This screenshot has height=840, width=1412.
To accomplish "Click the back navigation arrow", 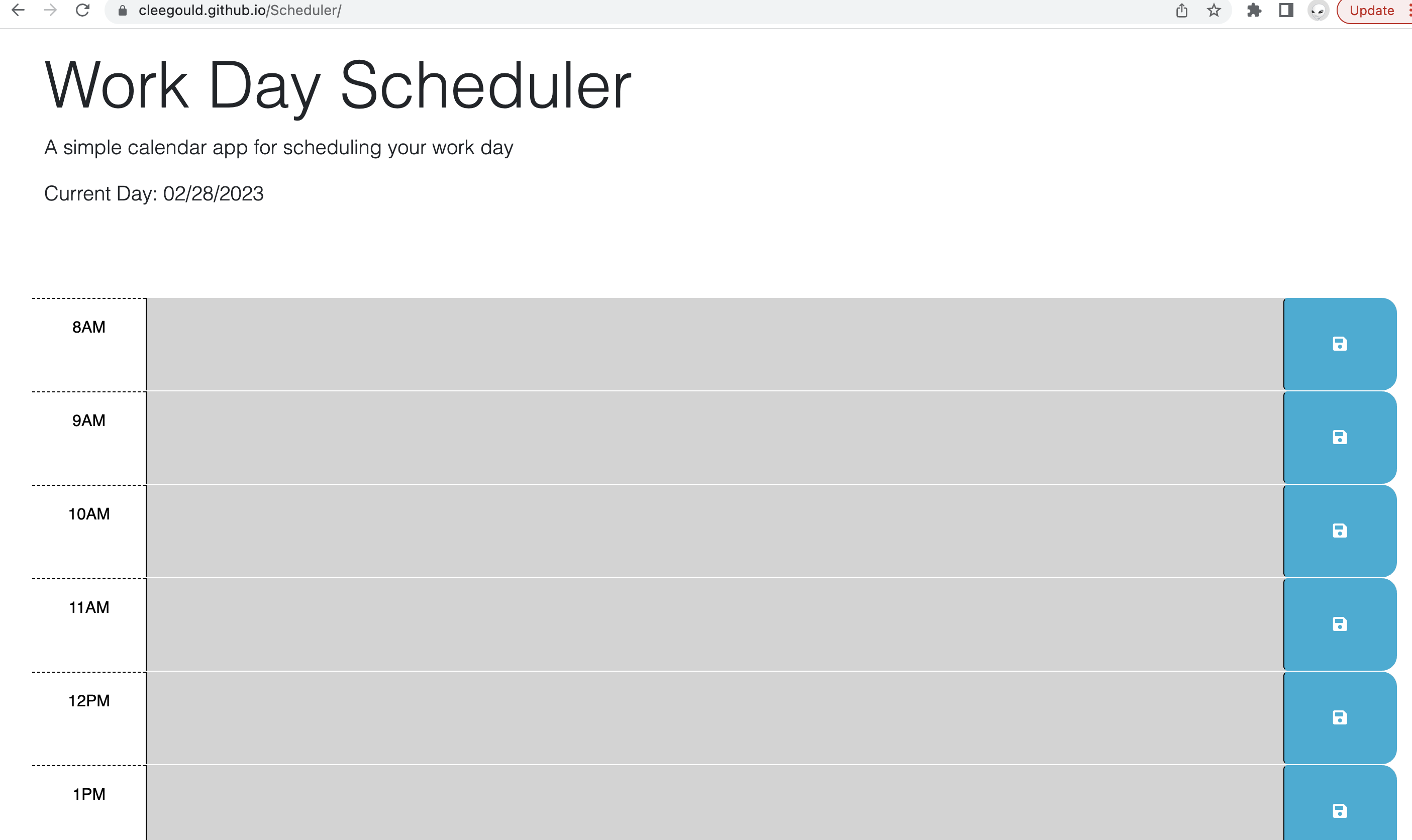I will click(19, 10).
